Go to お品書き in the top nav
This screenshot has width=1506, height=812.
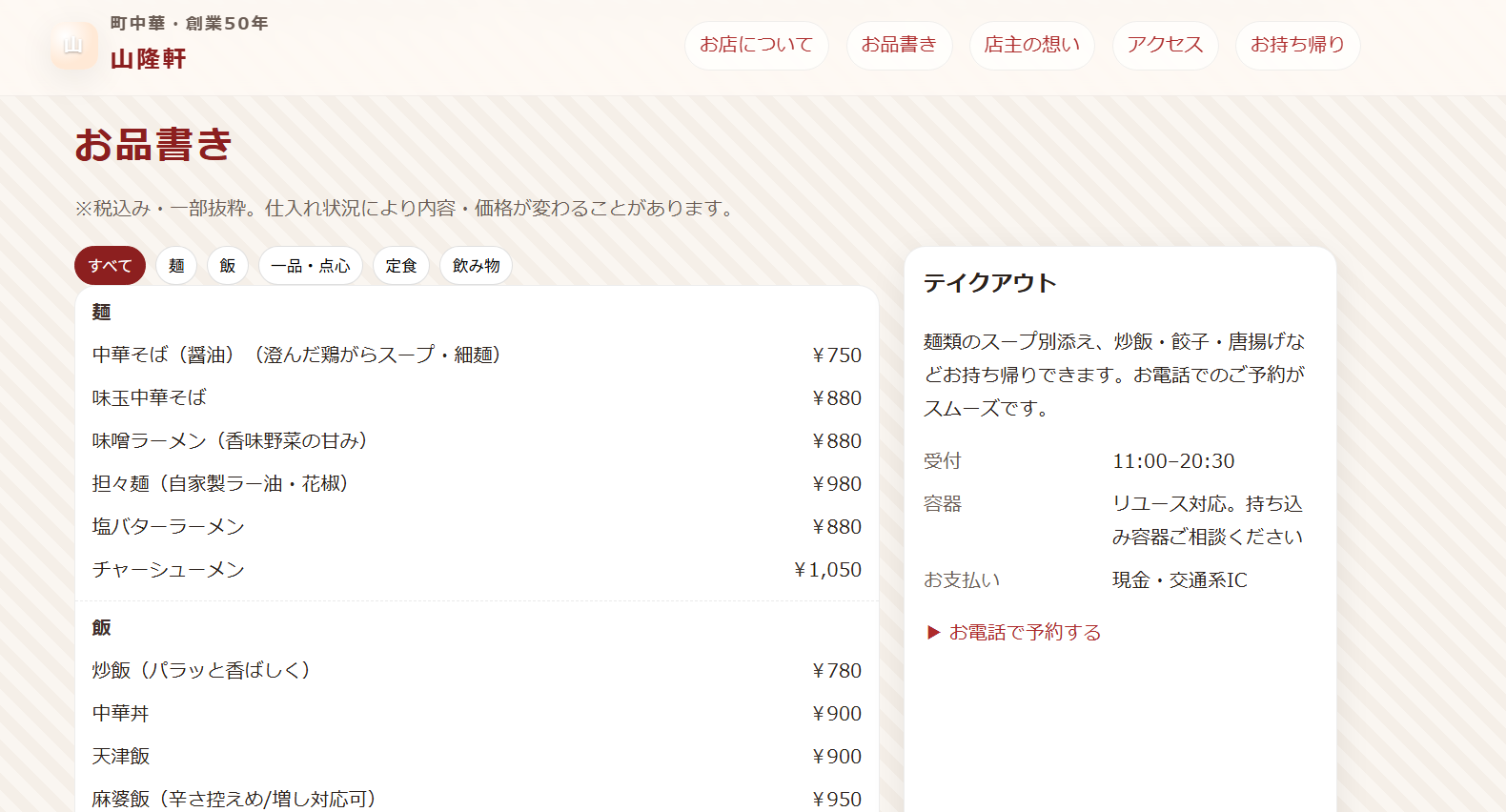(900, 46)
